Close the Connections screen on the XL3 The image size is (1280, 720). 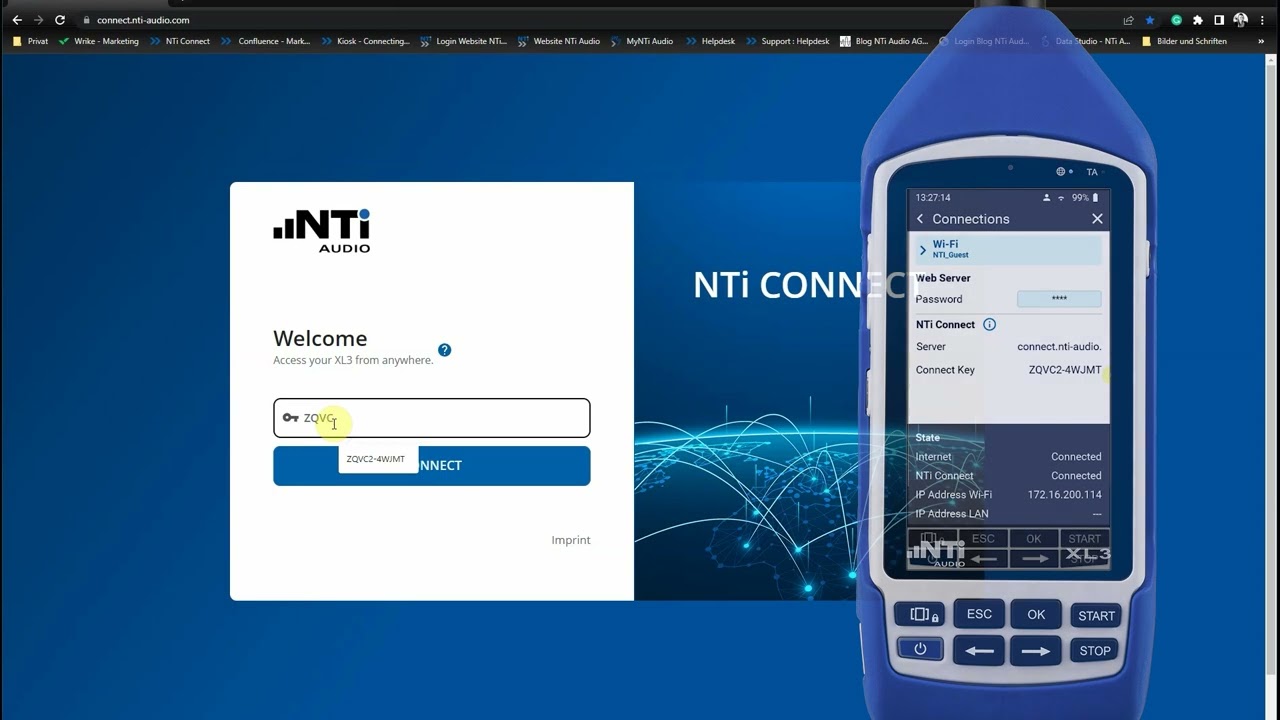pyautogui.click(x=1097, y=219)
